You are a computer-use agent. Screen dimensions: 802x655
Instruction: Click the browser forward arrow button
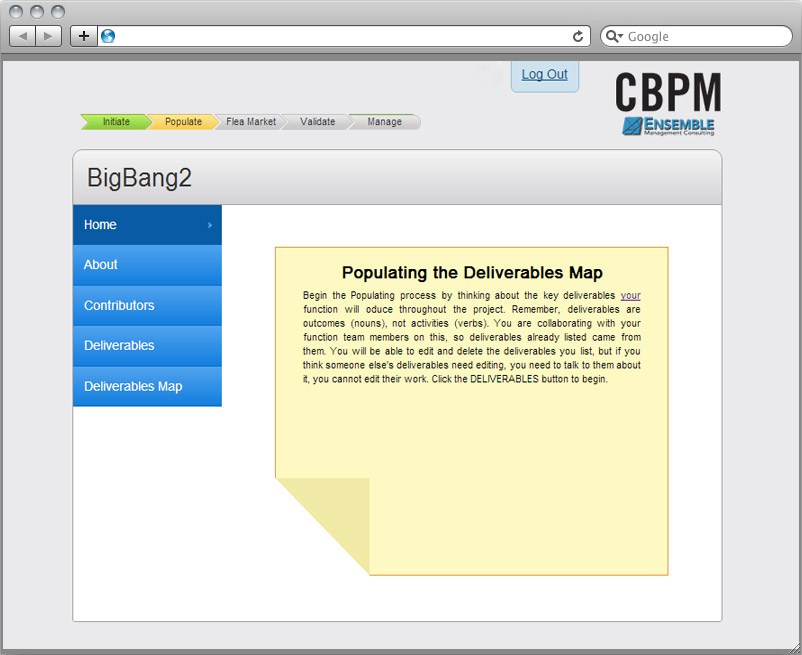[49, 36]
